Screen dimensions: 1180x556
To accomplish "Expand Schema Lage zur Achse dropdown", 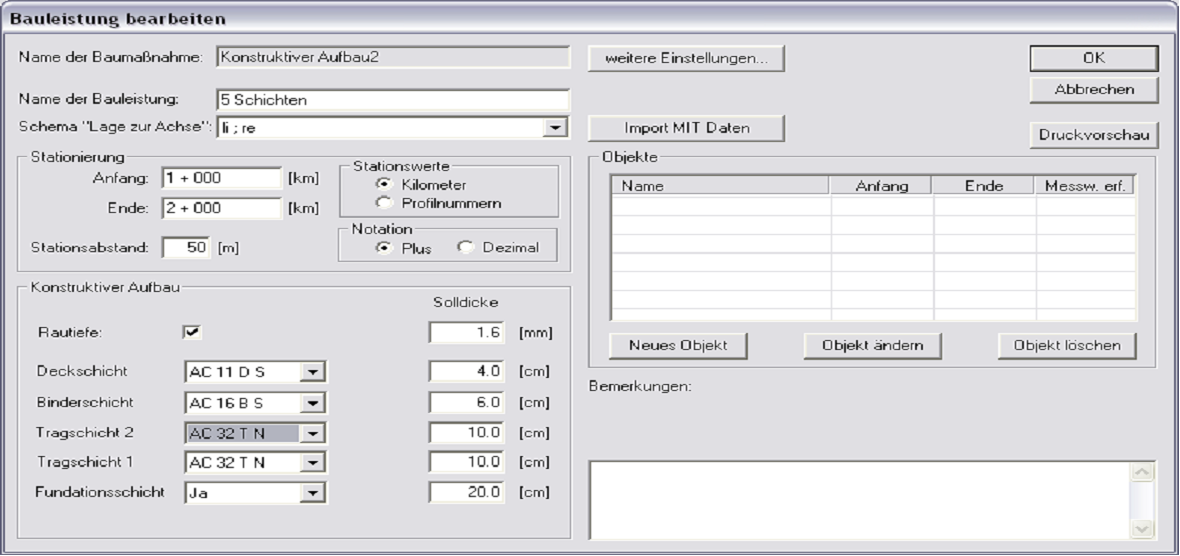I will click(x=553, y=127).
